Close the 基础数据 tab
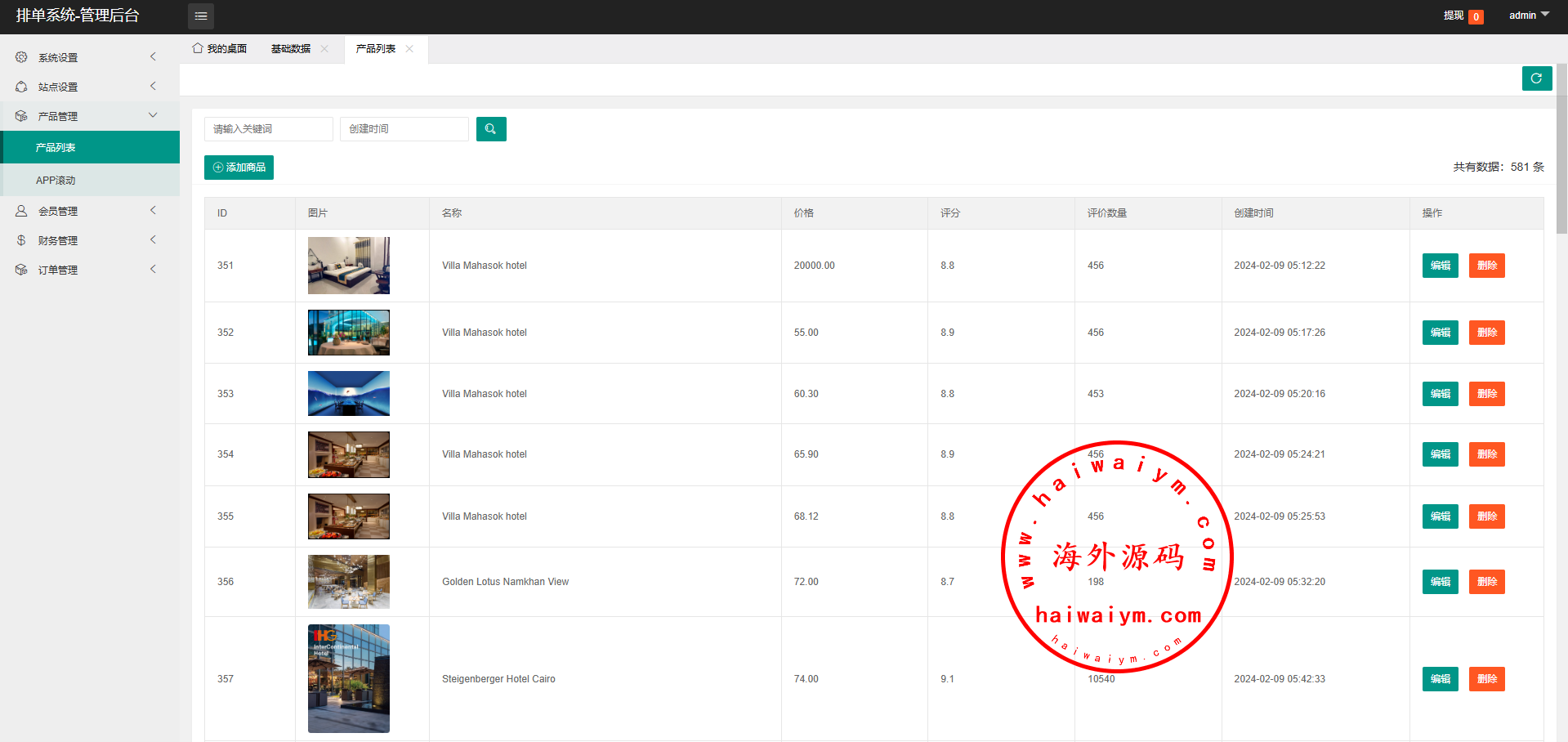 coord(324,49)
